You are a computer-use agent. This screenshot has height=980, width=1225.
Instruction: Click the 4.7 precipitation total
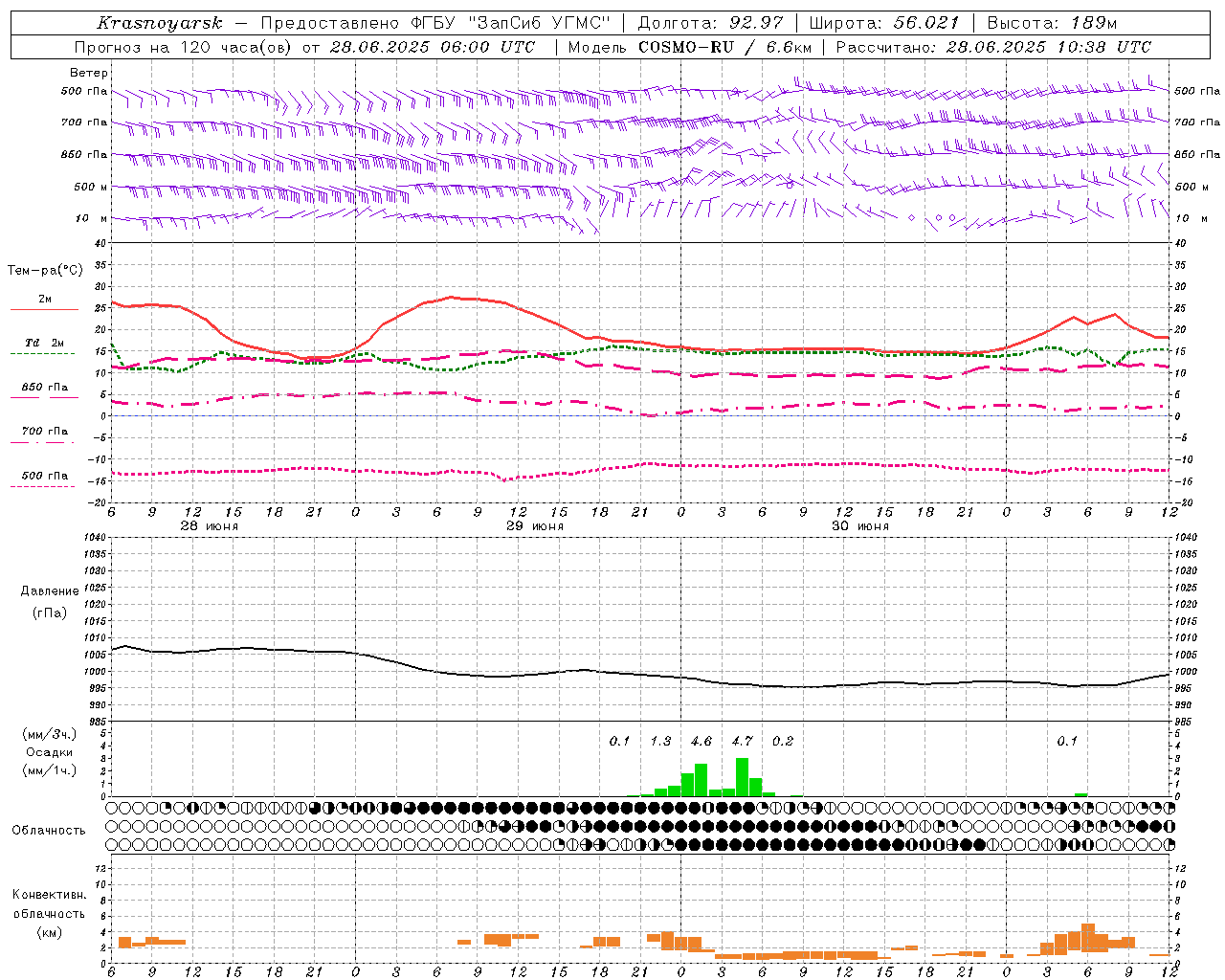point(742,741)
